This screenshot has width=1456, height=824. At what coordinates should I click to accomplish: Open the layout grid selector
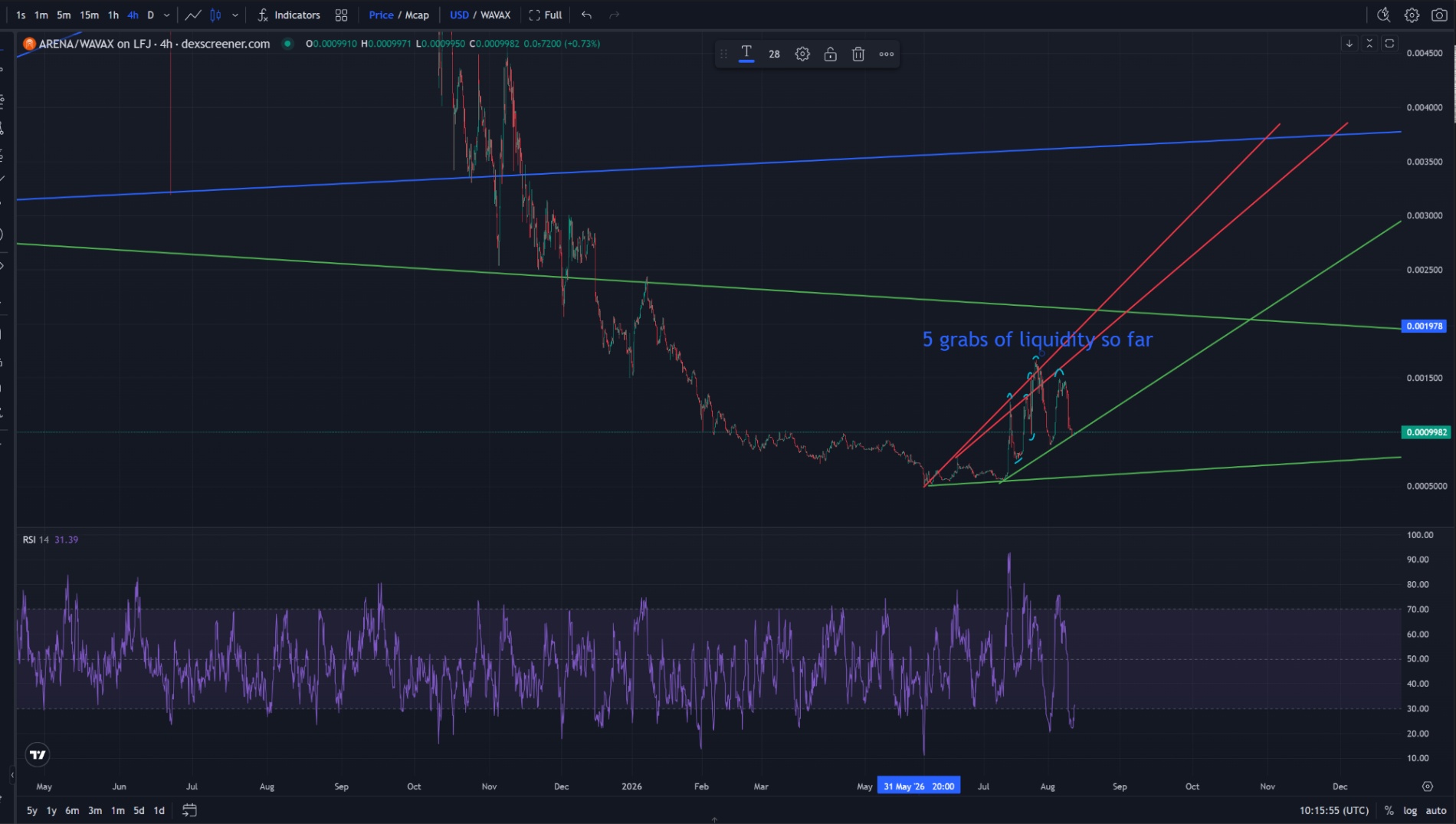[342, 15]
